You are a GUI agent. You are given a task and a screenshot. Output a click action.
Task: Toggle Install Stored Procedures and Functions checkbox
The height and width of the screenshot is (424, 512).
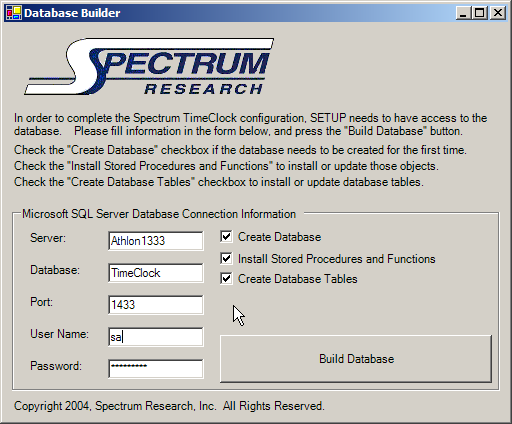(226, 258)
